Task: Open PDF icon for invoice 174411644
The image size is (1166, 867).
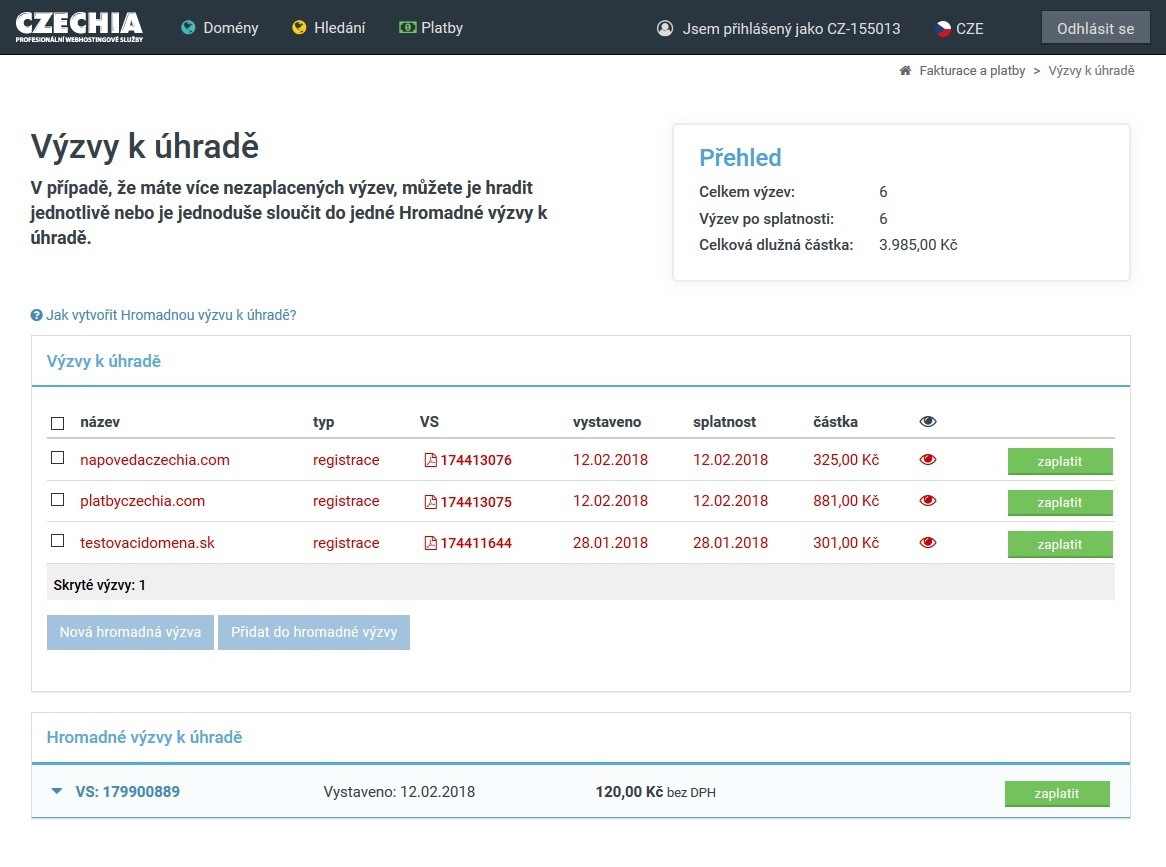Action: click(x=430, y=544)
